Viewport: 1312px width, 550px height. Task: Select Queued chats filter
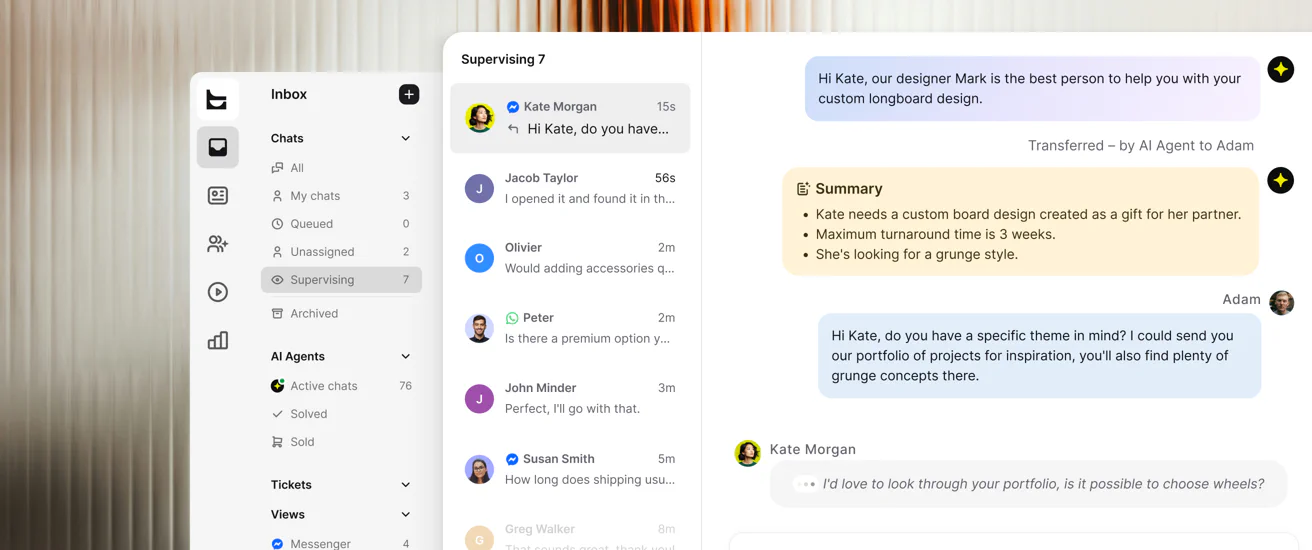(341, 224)
